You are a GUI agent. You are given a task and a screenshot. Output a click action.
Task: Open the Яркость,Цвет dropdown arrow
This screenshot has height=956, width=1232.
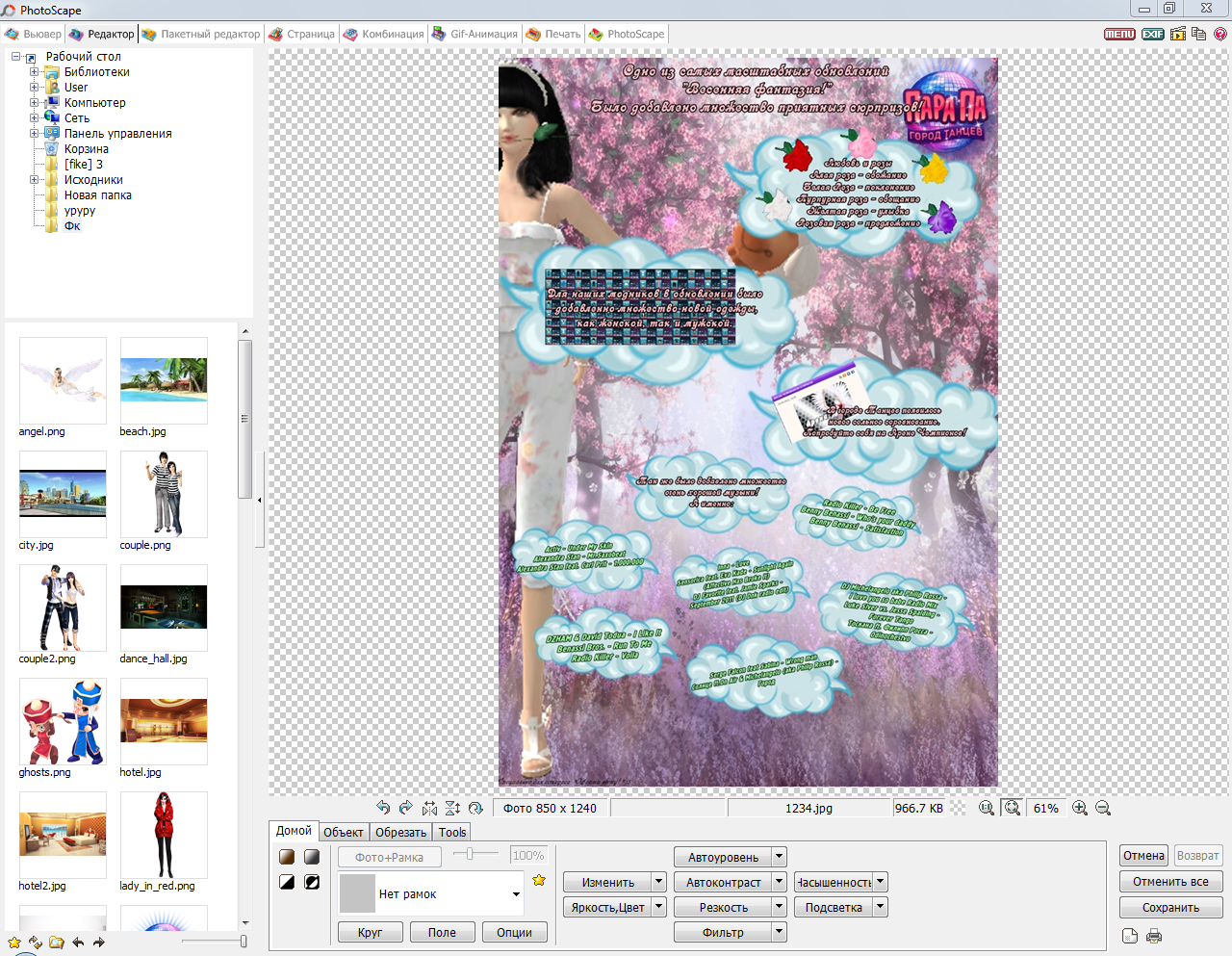pos(659,907)
